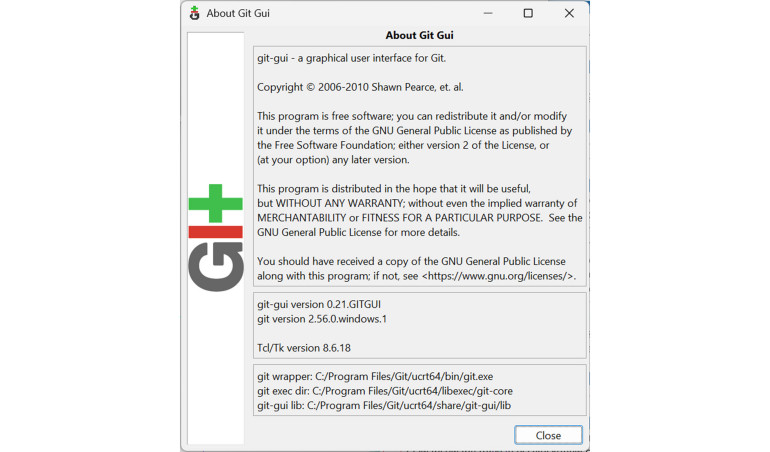770x452 pixels.
Task: Click the text 'git-gui - a graphical user interface for Git.'
Action: point(352,58)
